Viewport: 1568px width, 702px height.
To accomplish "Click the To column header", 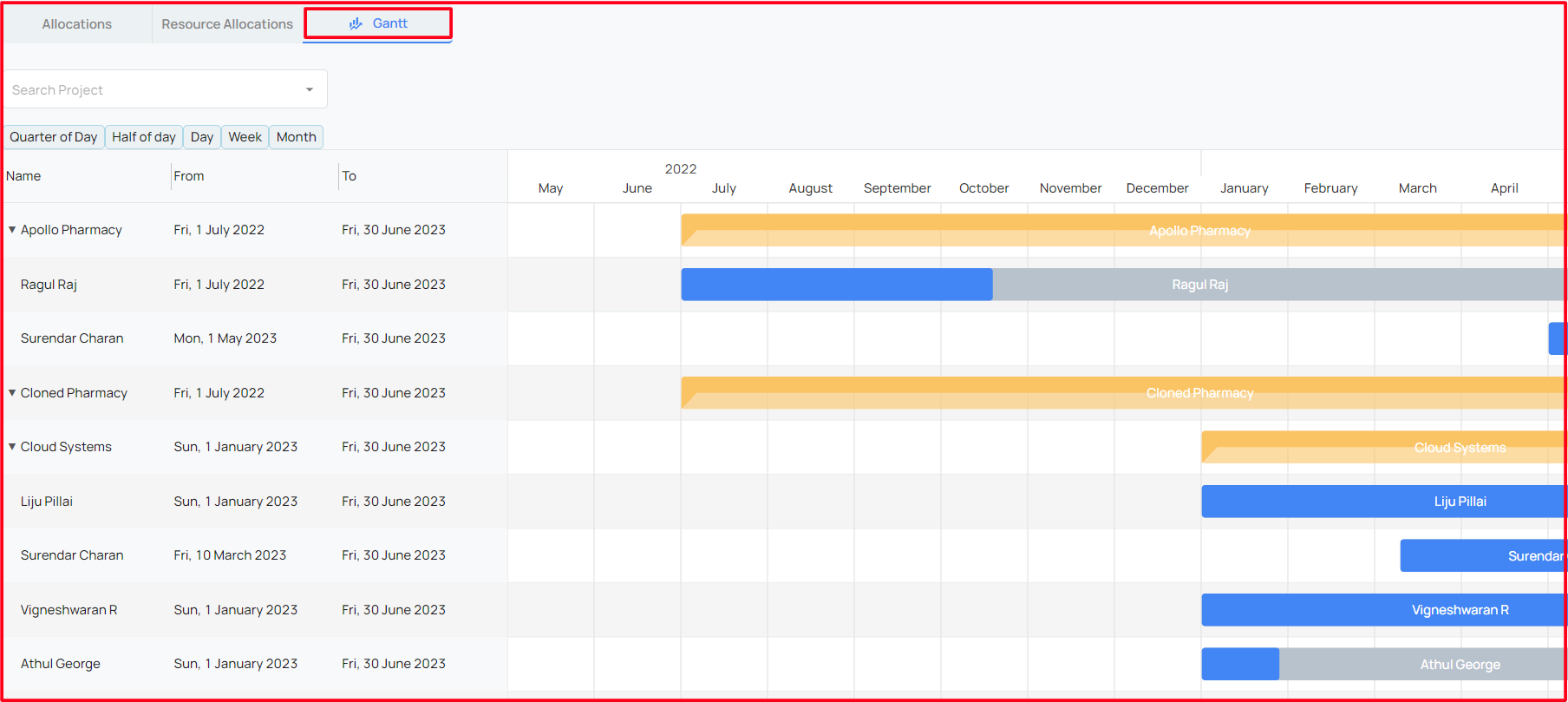I will pyautogui.click(x=350, y=176).
